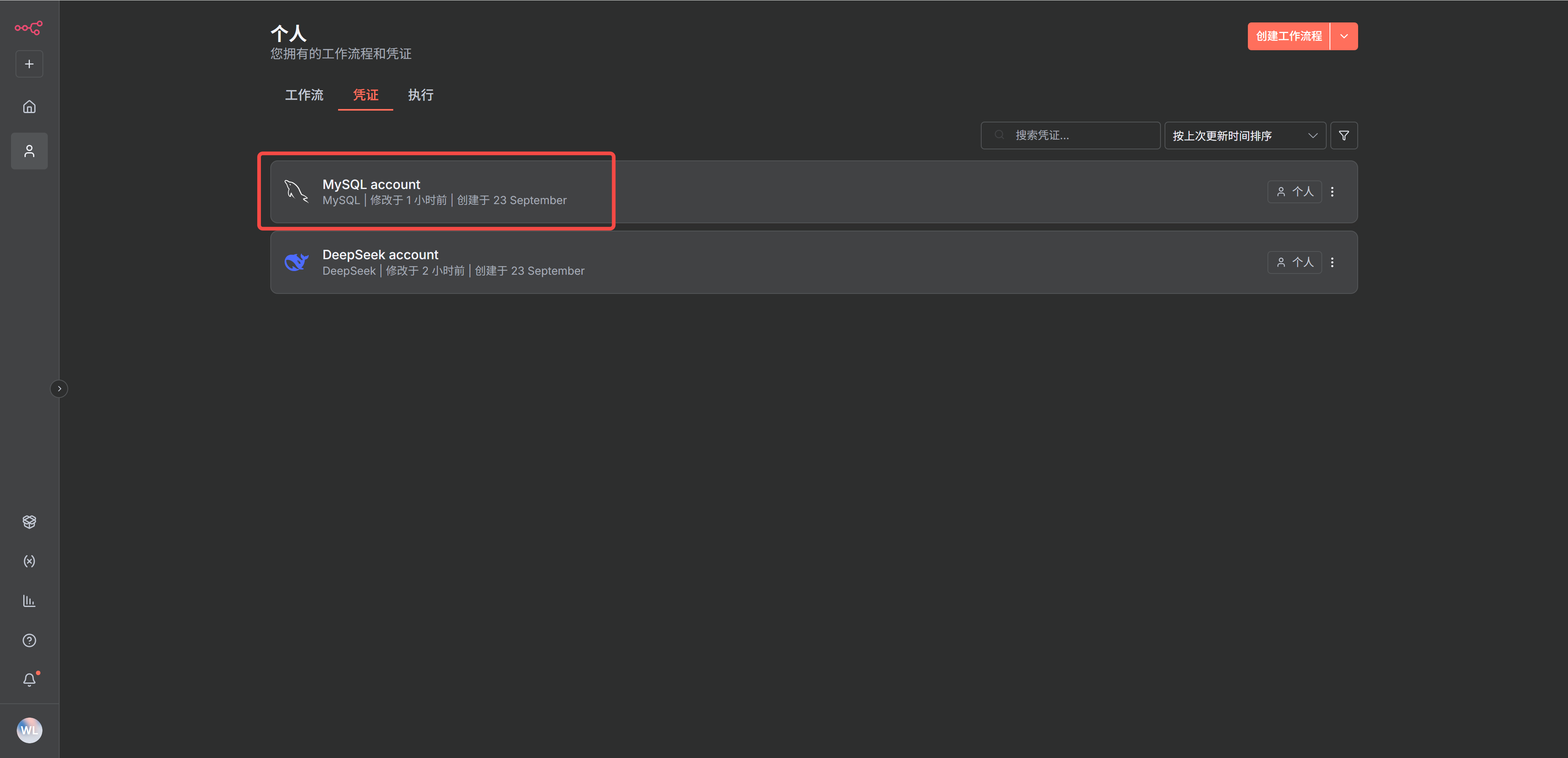
Task: Click the n8n logo icon
Action: pyautogui.click(x=29, y=27)
